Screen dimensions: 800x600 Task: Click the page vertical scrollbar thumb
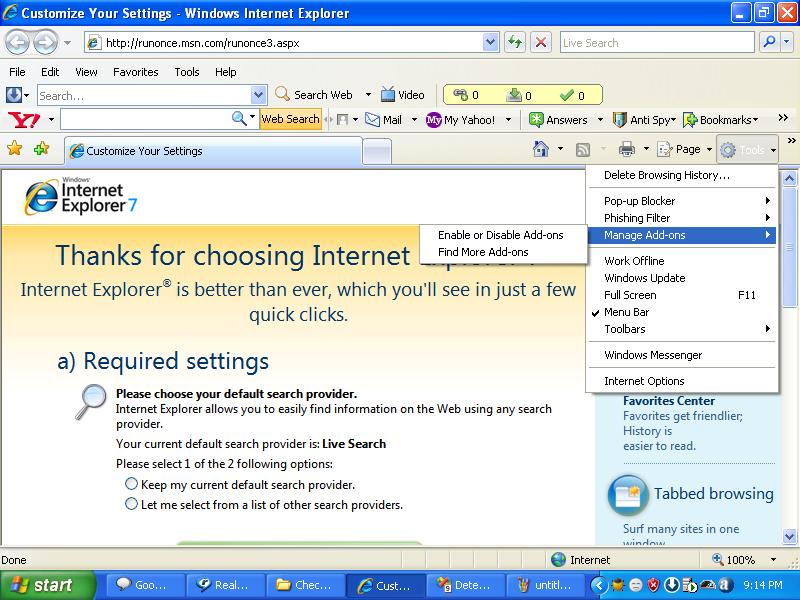pos(789,247)
